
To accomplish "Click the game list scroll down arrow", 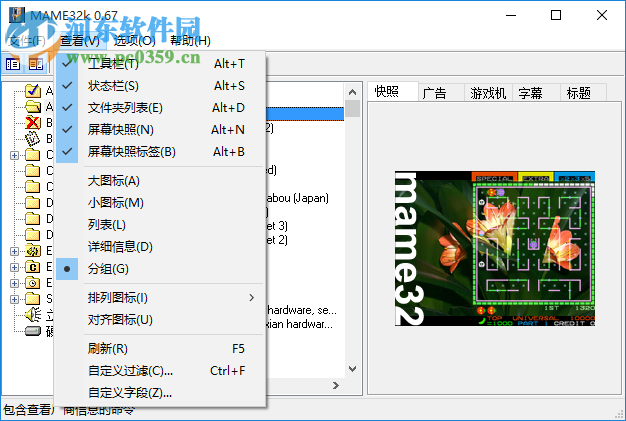I will tap(353, 369).
